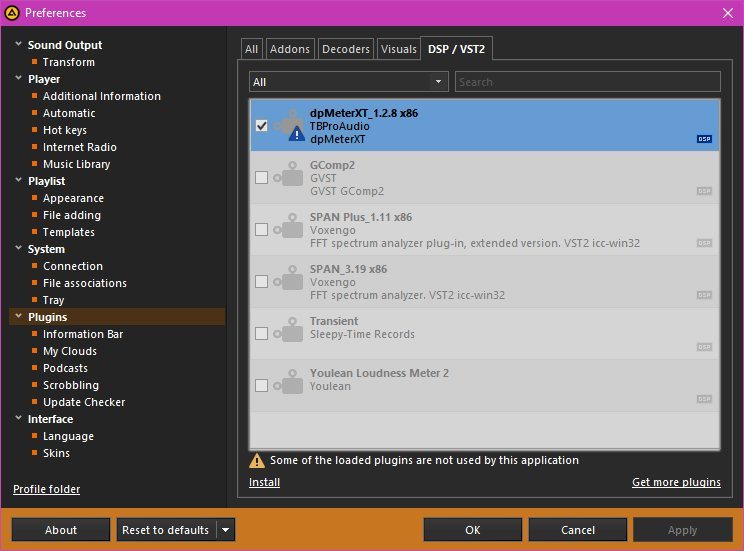This screenshot has height=551, width=744.
Task: Open Update Checker plugin settings
Action: click(x=84, y=402)
